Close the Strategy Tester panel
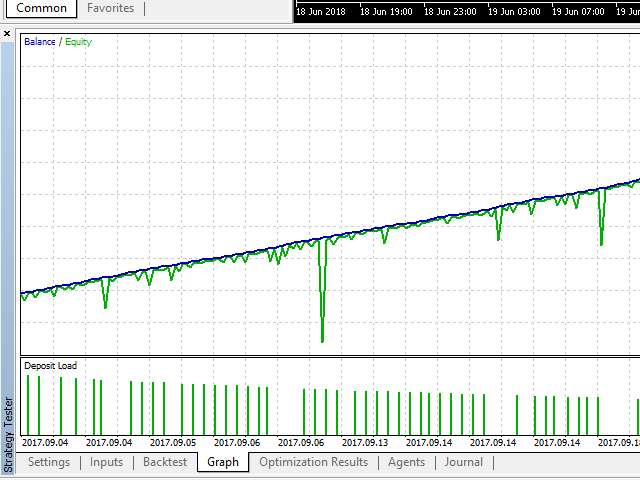Viewport: 640px width, 480px height. click(x=8, y=33)
